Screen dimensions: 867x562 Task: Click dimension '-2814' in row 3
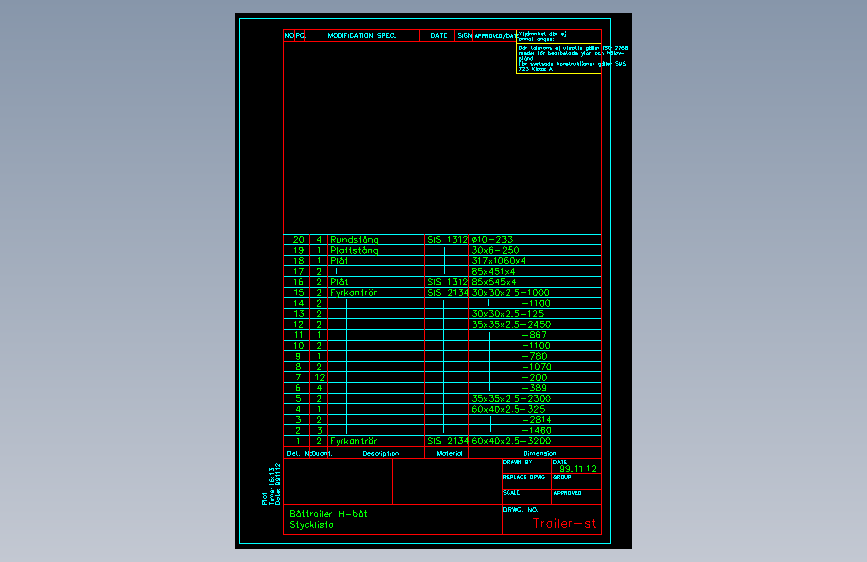[536, 420]
